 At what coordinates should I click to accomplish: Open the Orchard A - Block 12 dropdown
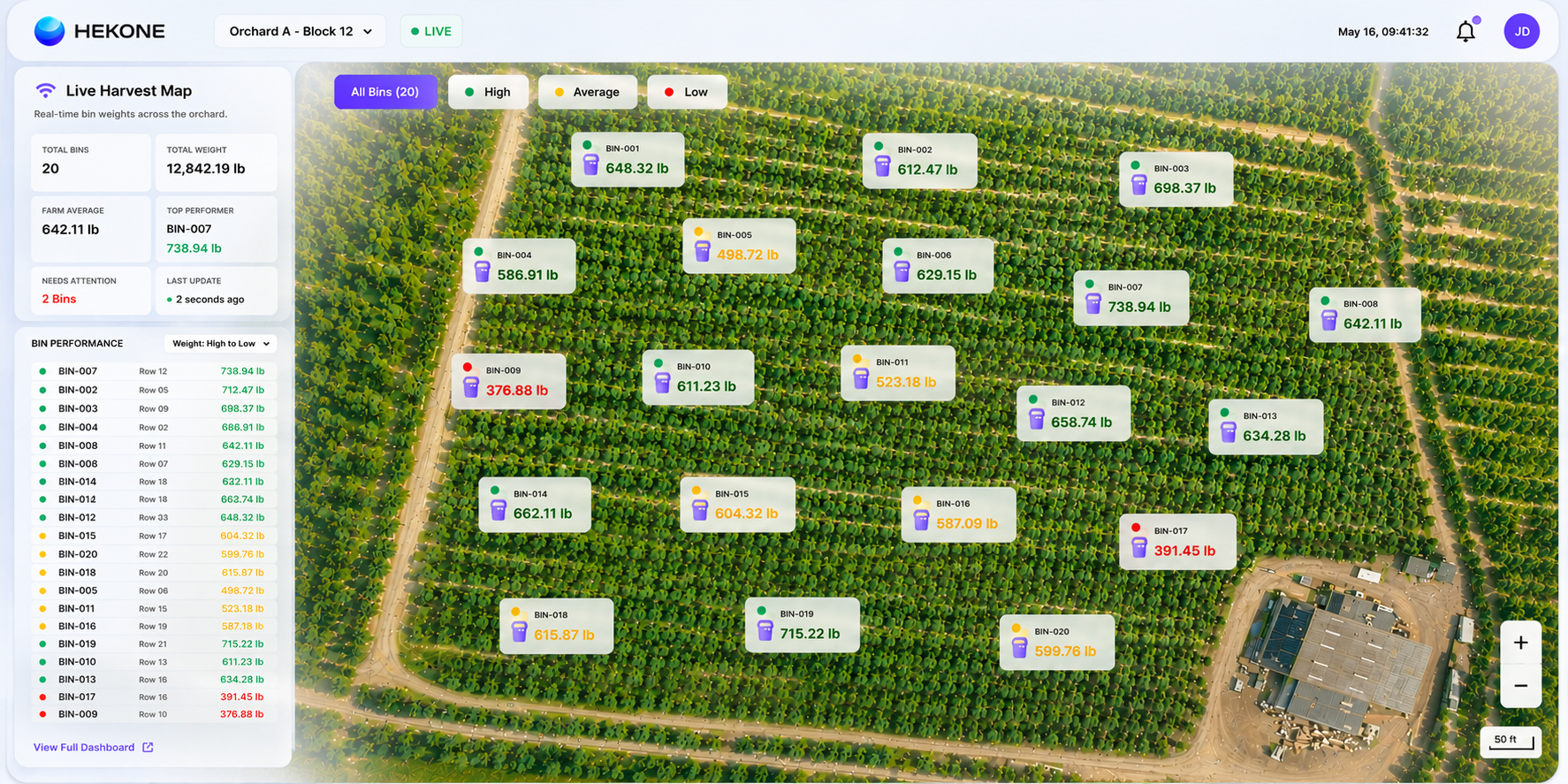click(x=301, y=31)
